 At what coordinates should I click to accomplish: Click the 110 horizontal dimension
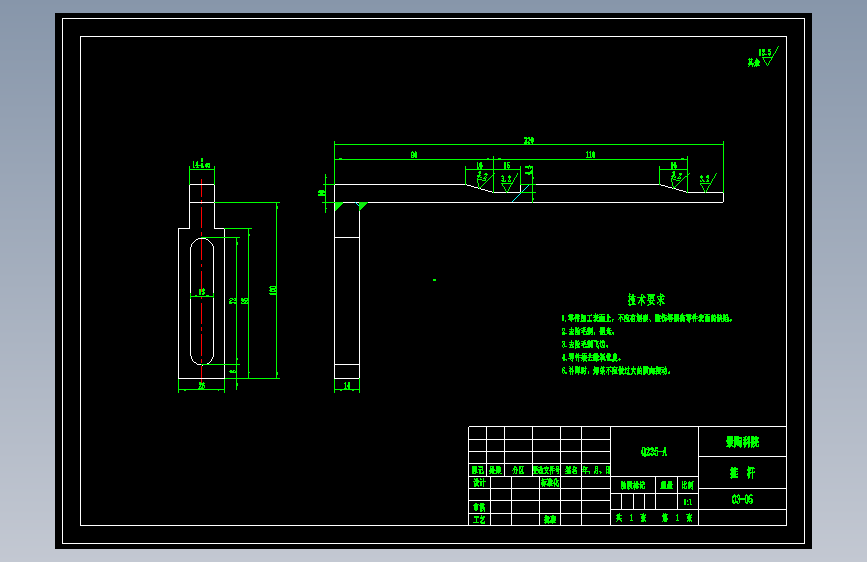coord(590,155)
